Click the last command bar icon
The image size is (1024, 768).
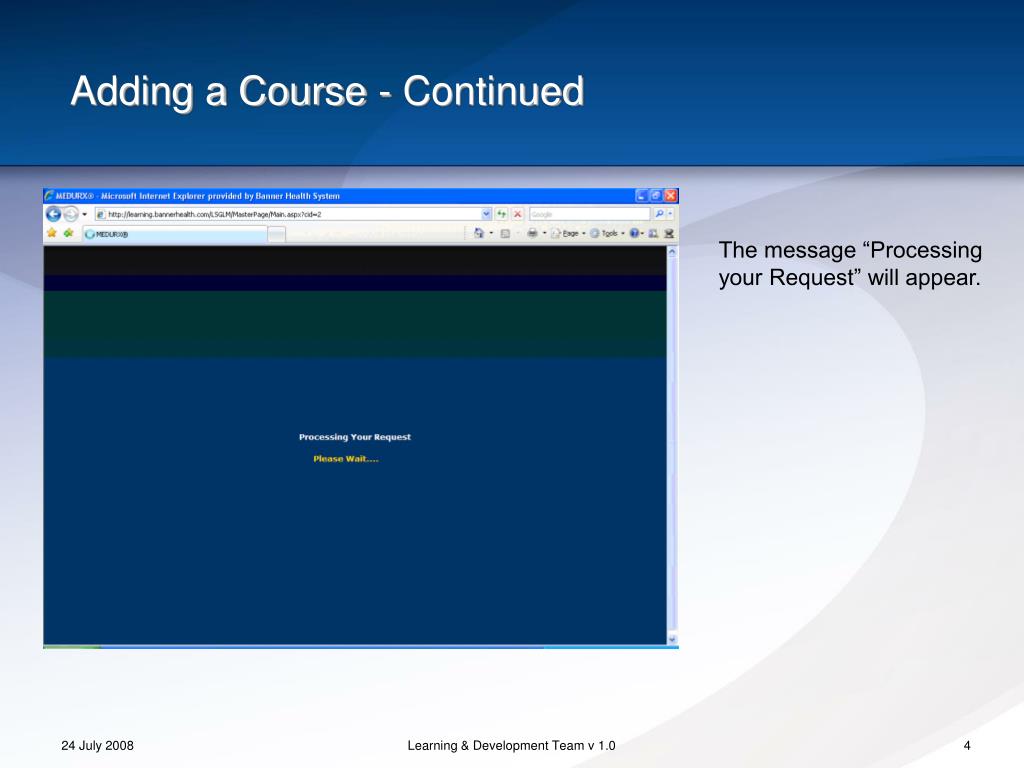coord(669,233)
